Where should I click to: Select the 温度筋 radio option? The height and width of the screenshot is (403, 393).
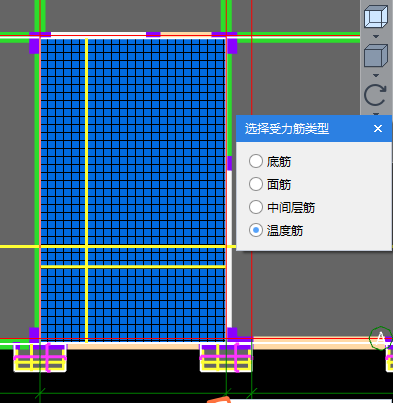pyautogui.click(x=256, y=230)
